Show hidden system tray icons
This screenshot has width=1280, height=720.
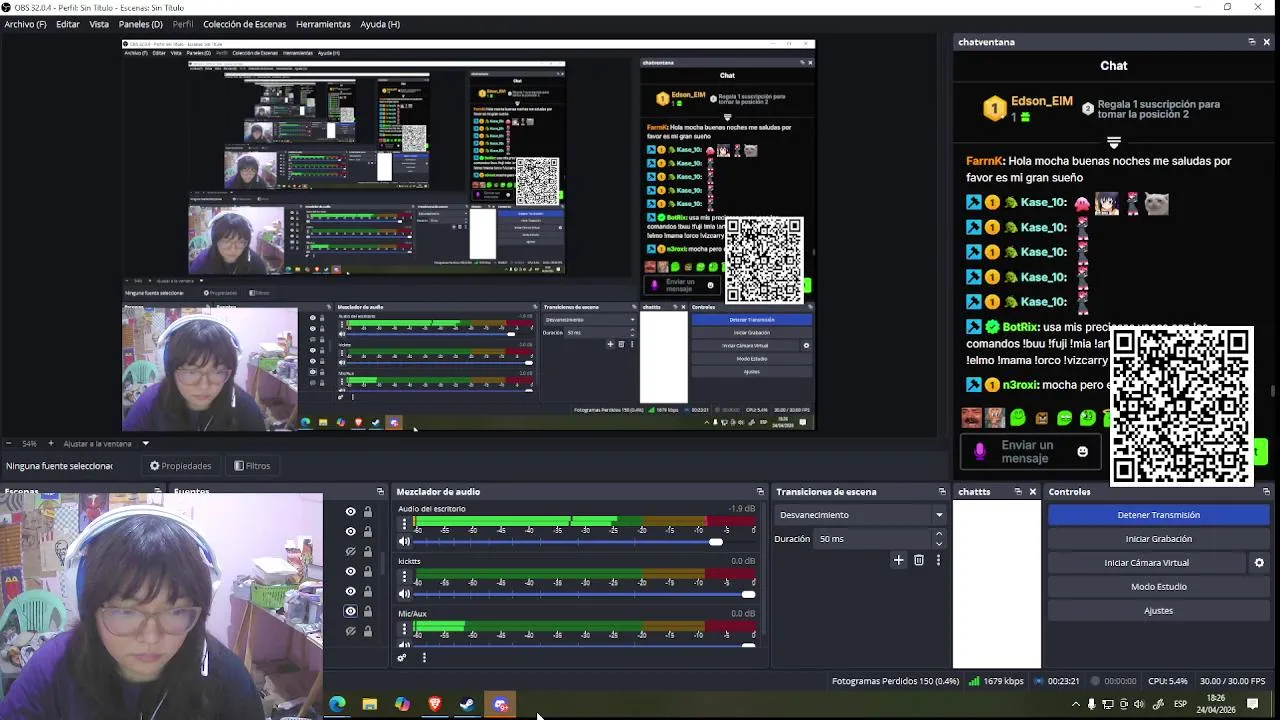tap(1076, 704)
